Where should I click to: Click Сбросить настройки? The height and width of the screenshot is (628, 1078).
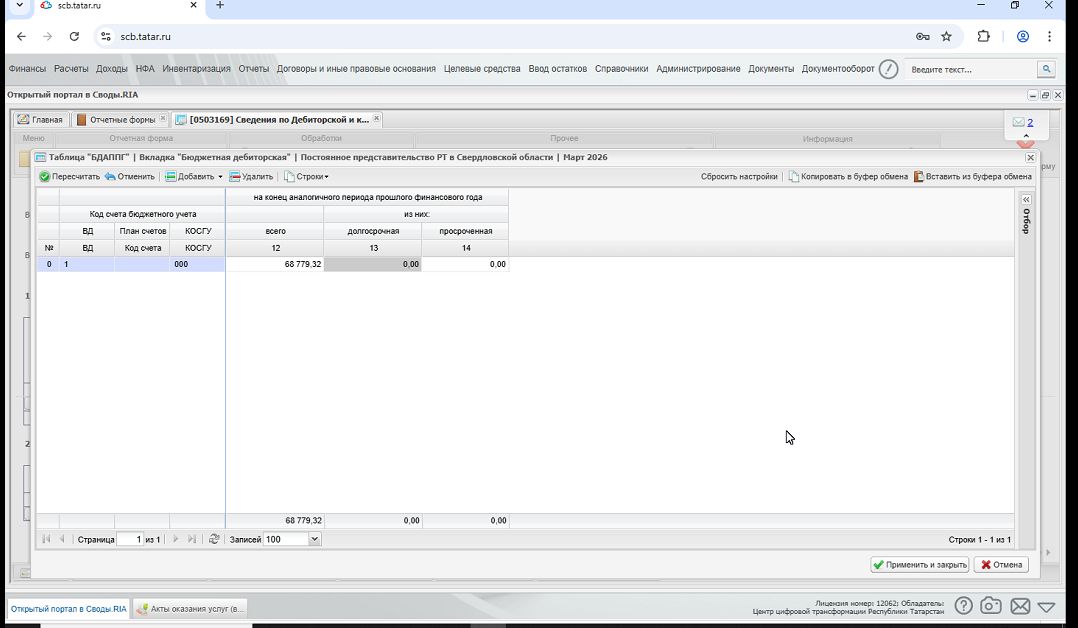tap(739, 177)
